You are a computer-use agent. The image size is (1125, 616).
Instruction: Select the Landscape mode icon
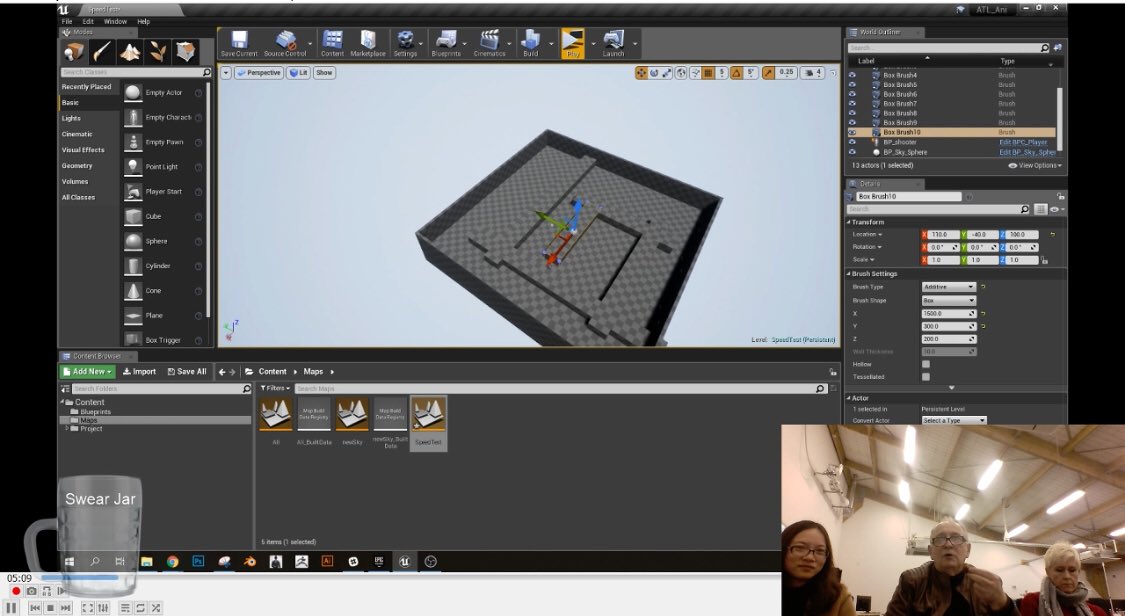coord(130,52)
